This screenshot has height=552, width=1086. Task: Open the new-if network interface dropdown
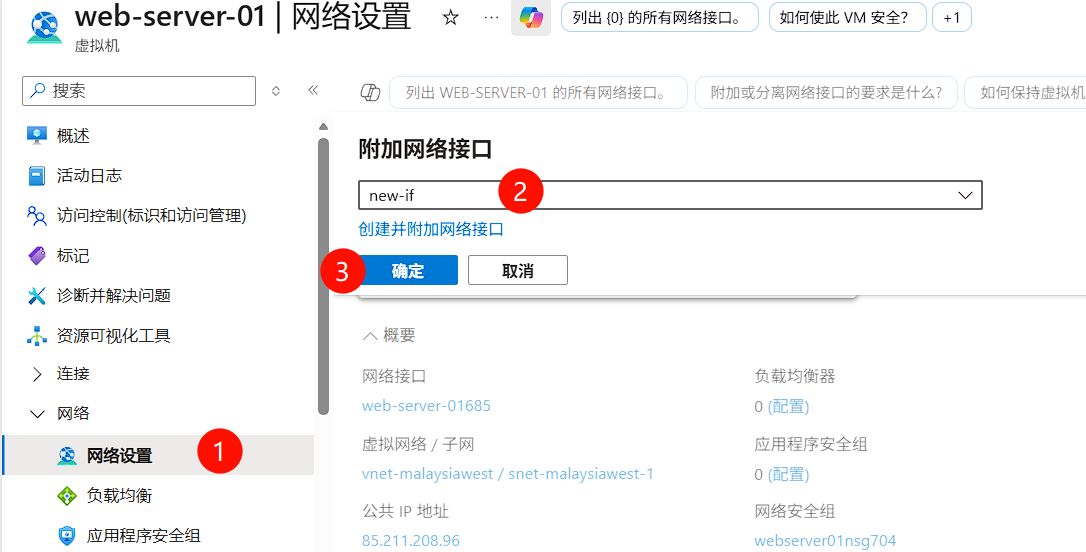pos(670,195)
